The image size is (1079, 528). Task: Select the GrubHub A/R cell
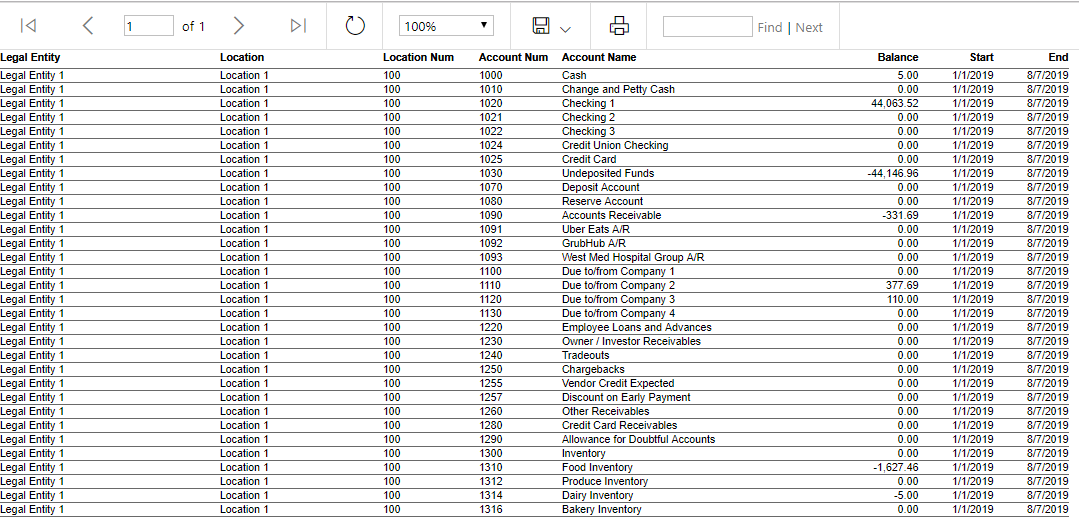(594, 243)
